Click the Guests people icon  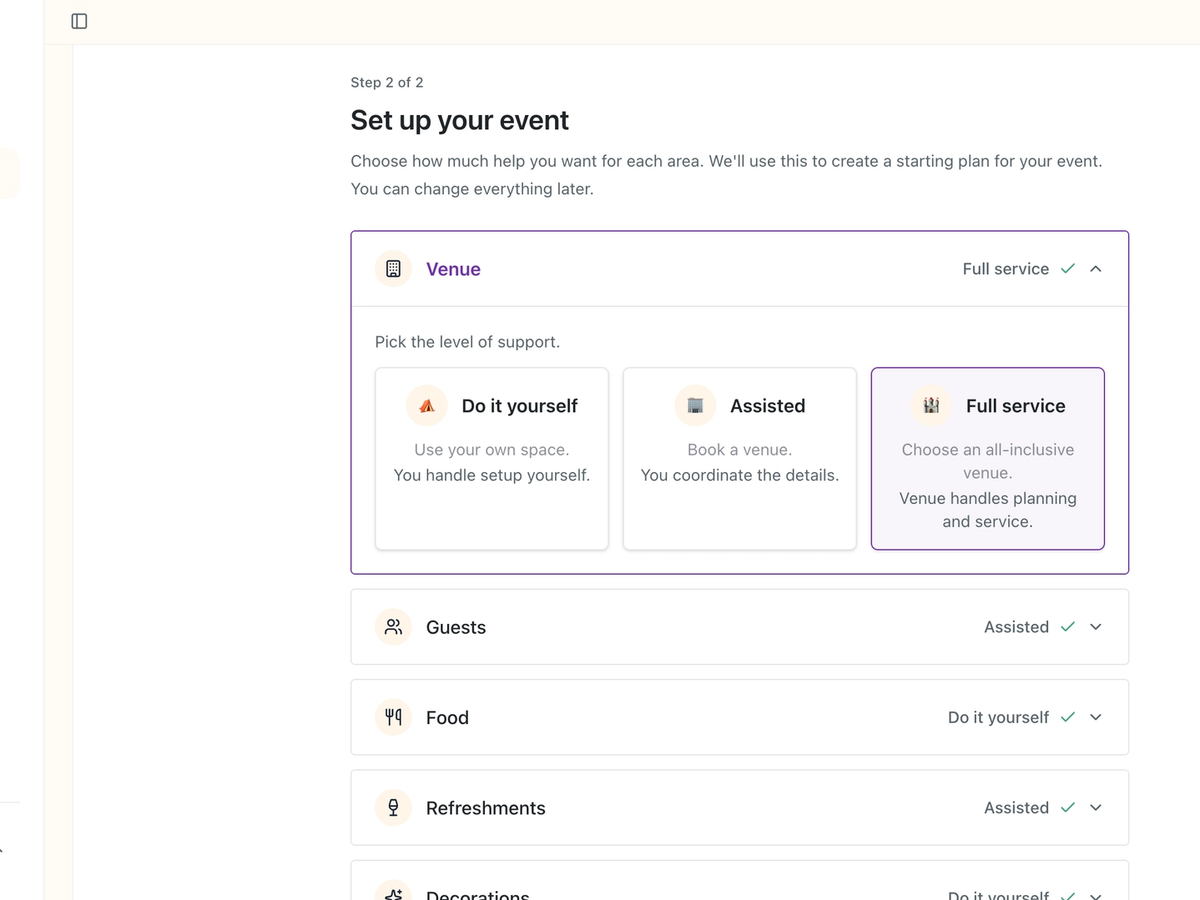click(x=393, y=627)
